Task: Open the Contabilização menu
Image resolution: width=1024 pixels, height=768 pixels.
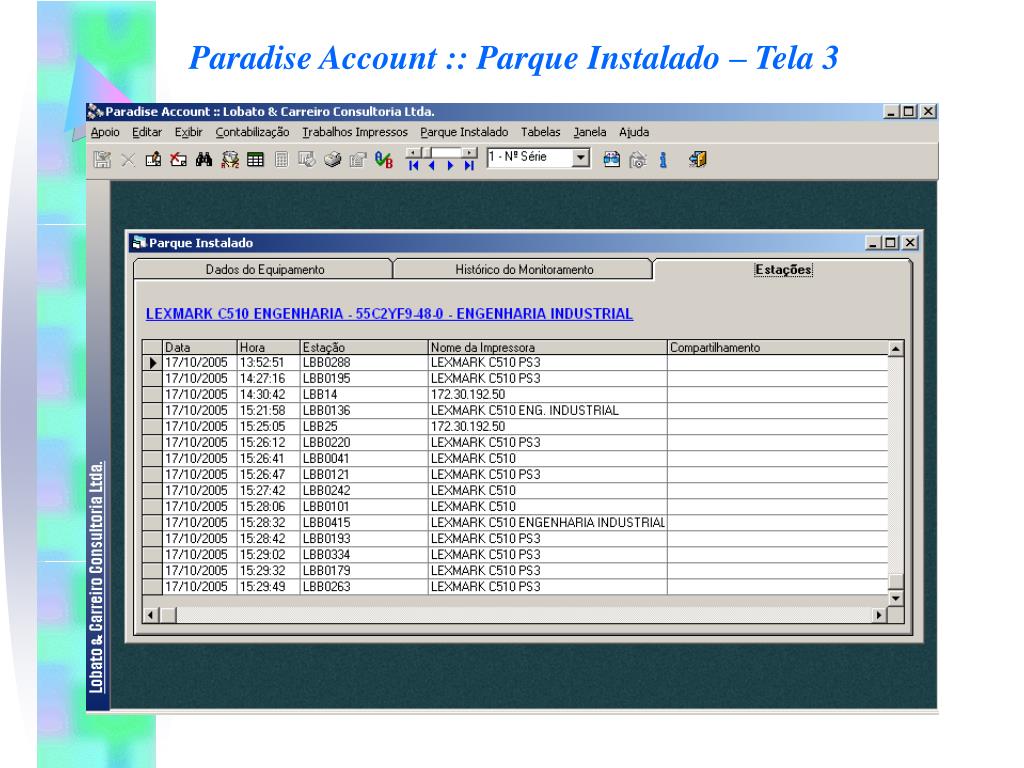Action: pos(252,132)
